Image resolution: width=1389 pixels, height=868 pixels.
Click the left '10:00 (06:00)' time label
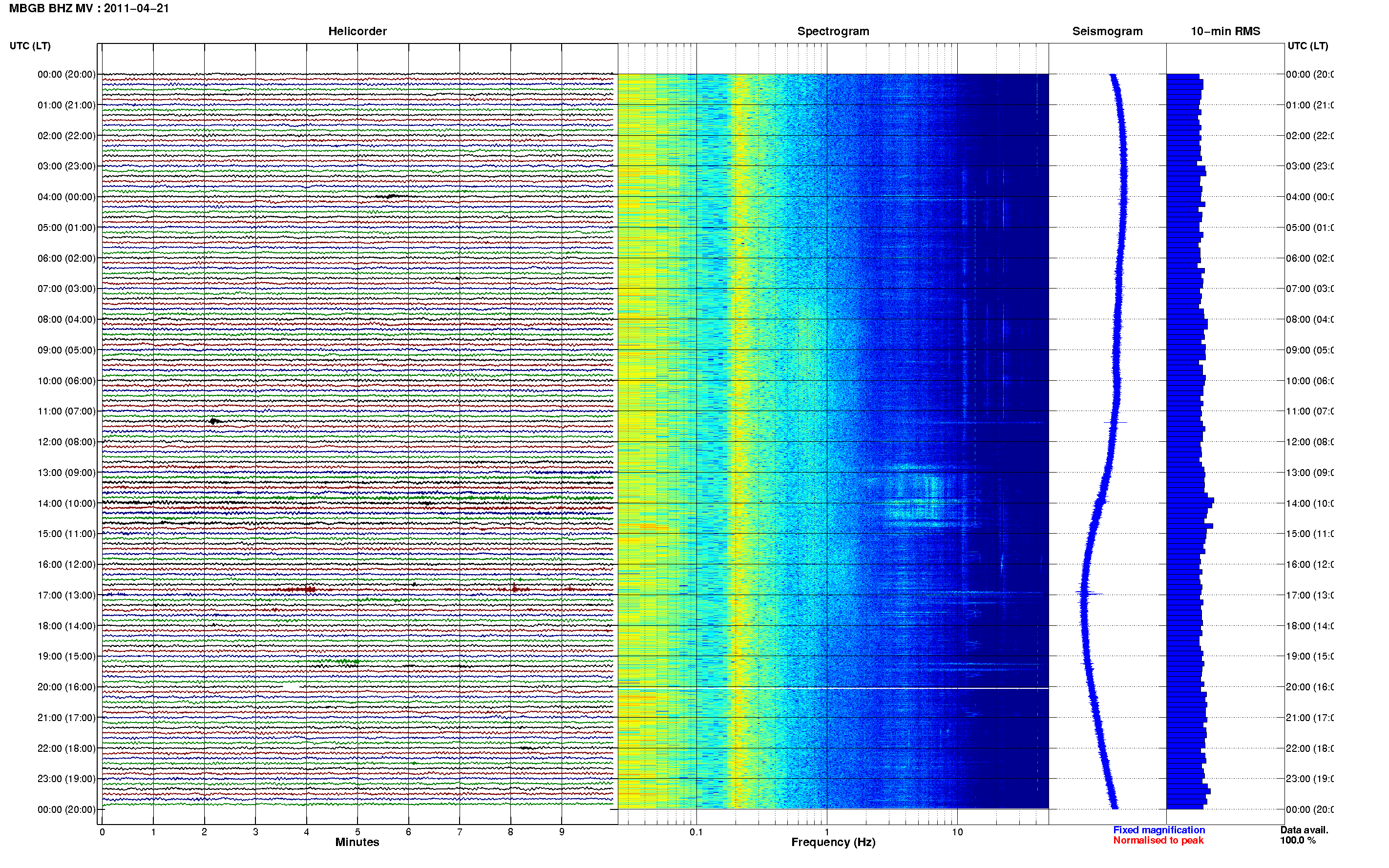click(x=66, y=381)
